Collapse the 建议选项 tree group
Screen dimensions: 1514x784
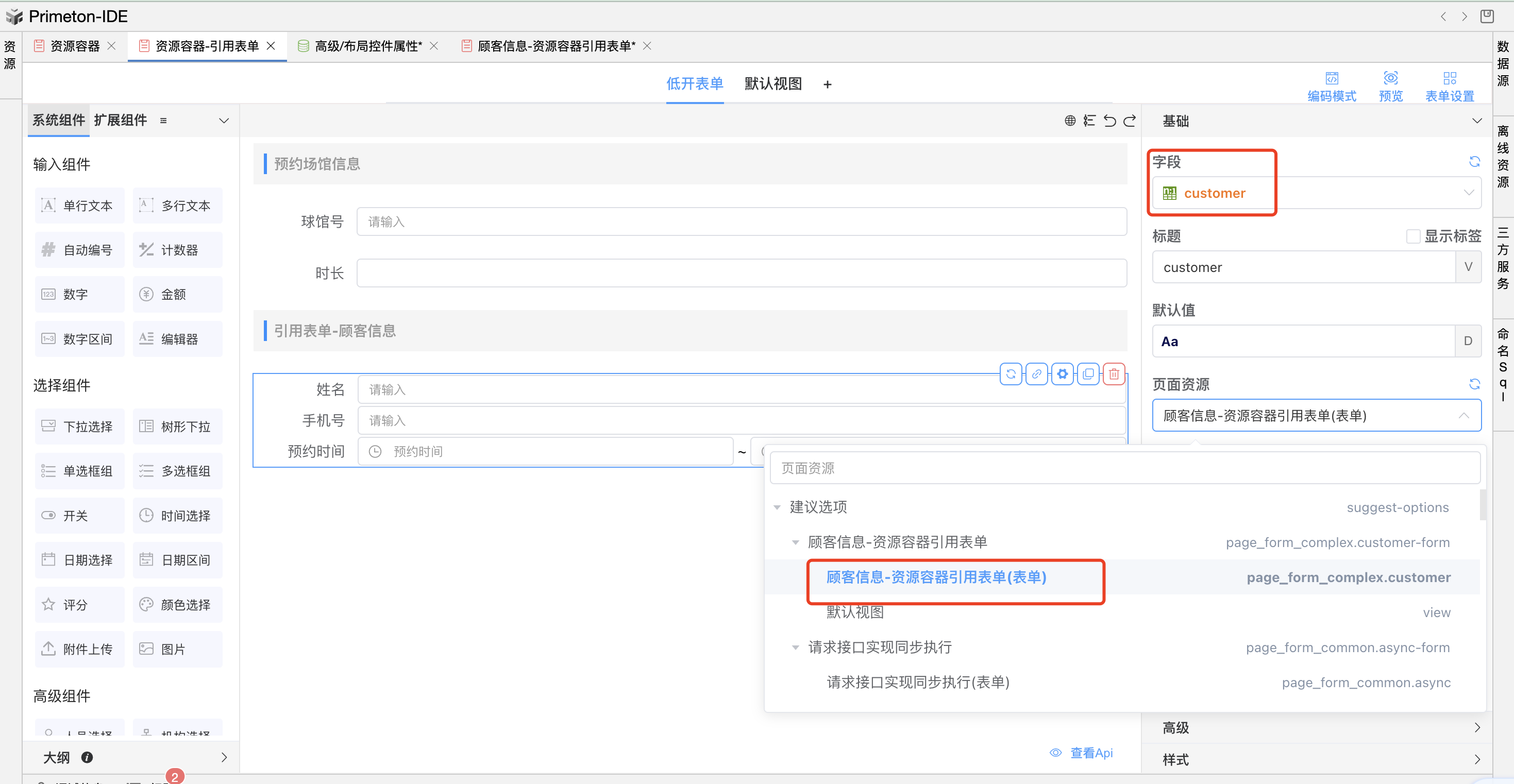tap(777, 507)
